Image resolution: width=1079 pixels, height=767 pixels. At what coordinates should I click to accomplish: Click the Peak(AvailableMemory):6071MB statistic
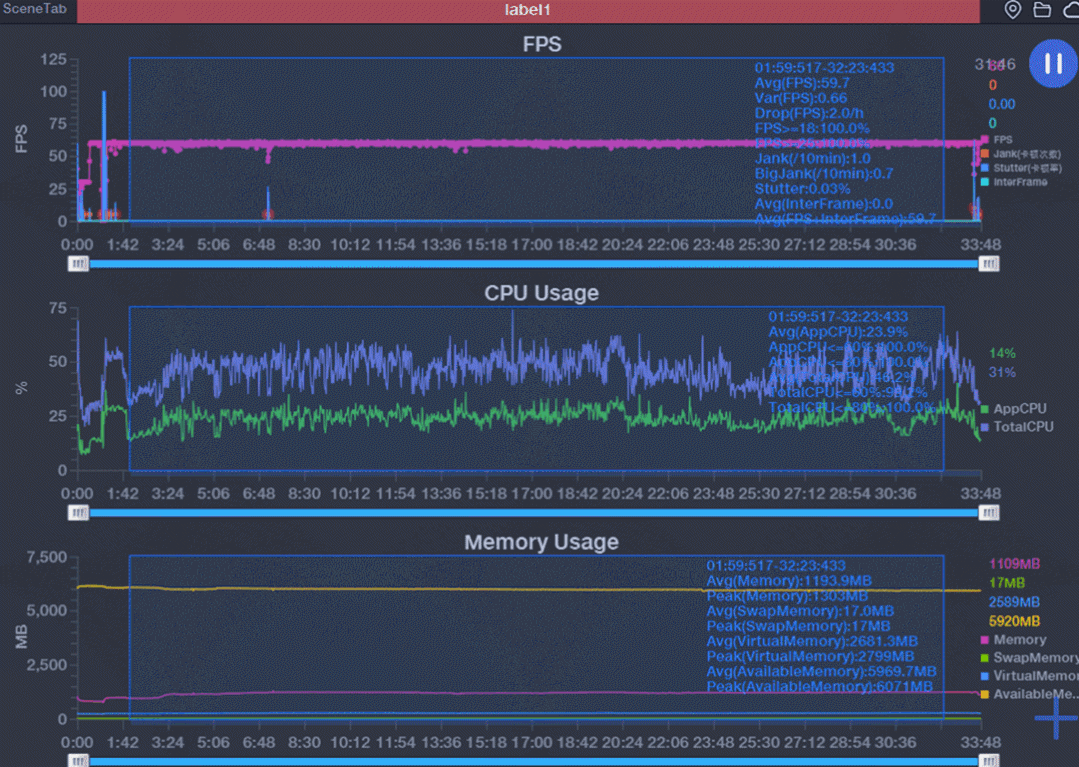[x=820, y=687]
